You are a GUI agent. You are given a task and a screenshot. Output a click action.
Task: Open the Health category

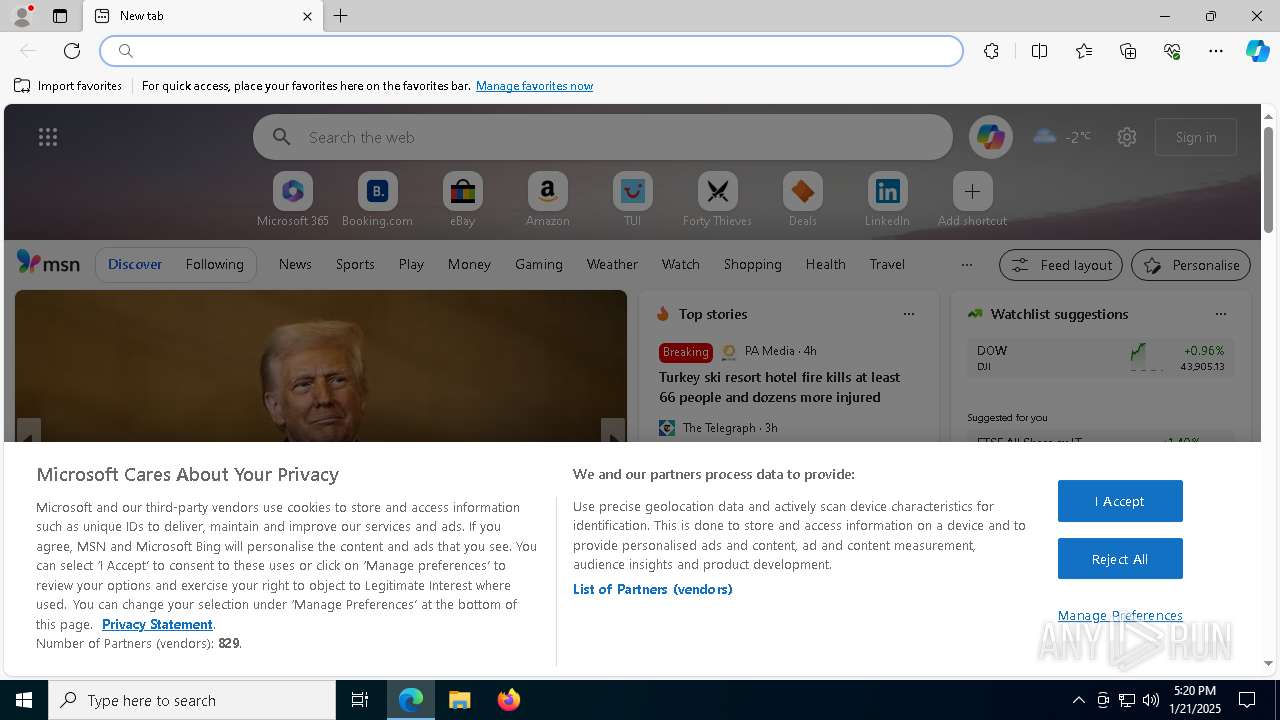coord(825,264)
